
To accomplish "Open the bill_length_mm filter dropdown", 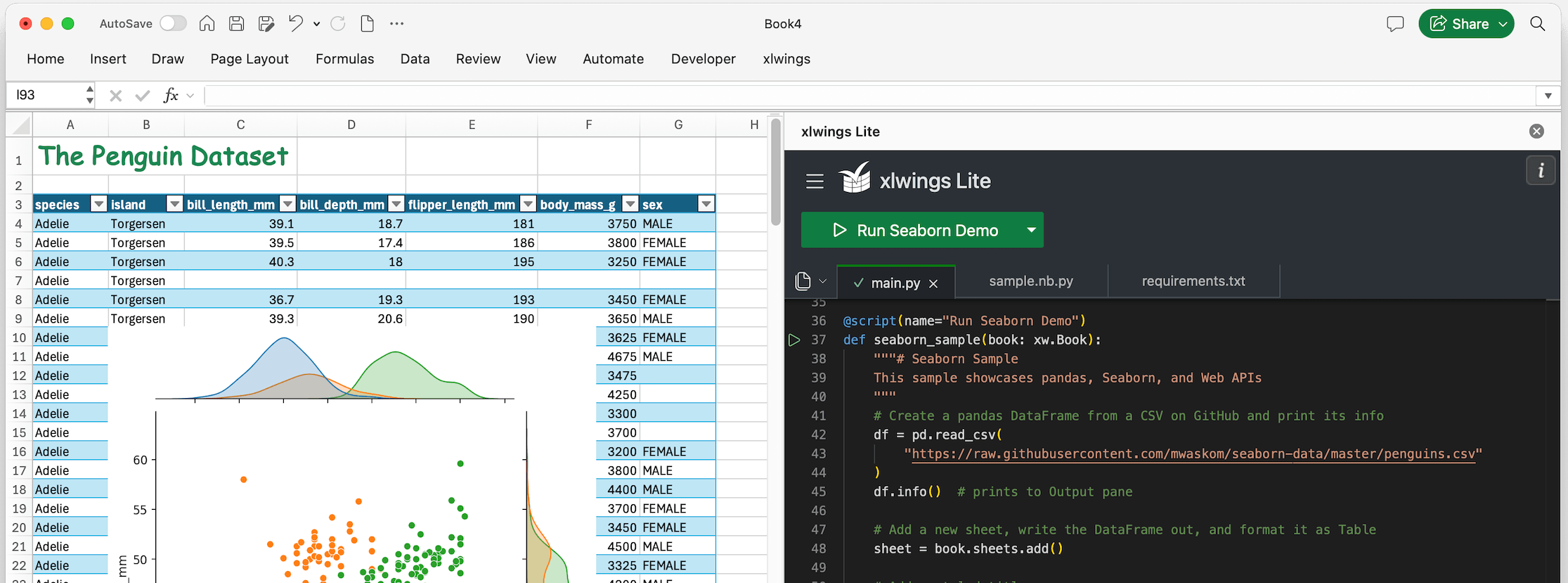I will (x=287, y=204).
